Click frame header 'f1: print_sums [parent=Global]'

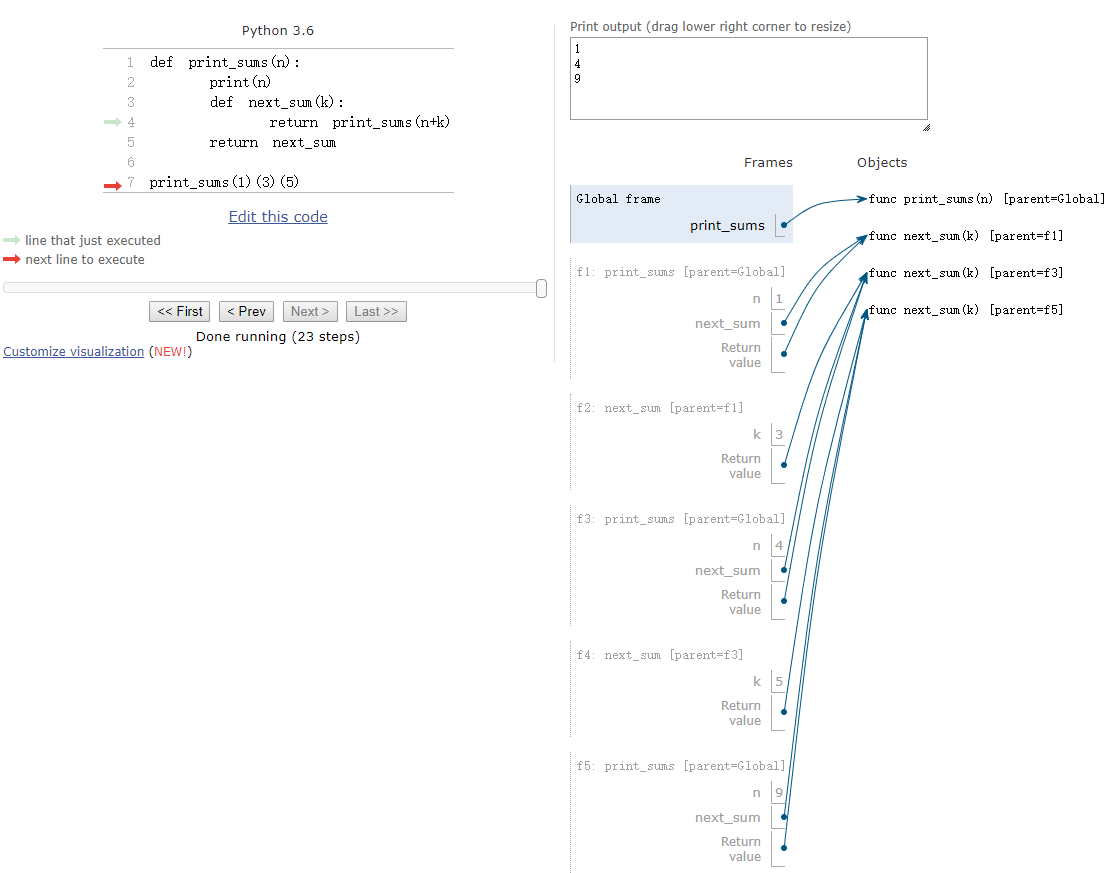(x=681, y=272)
